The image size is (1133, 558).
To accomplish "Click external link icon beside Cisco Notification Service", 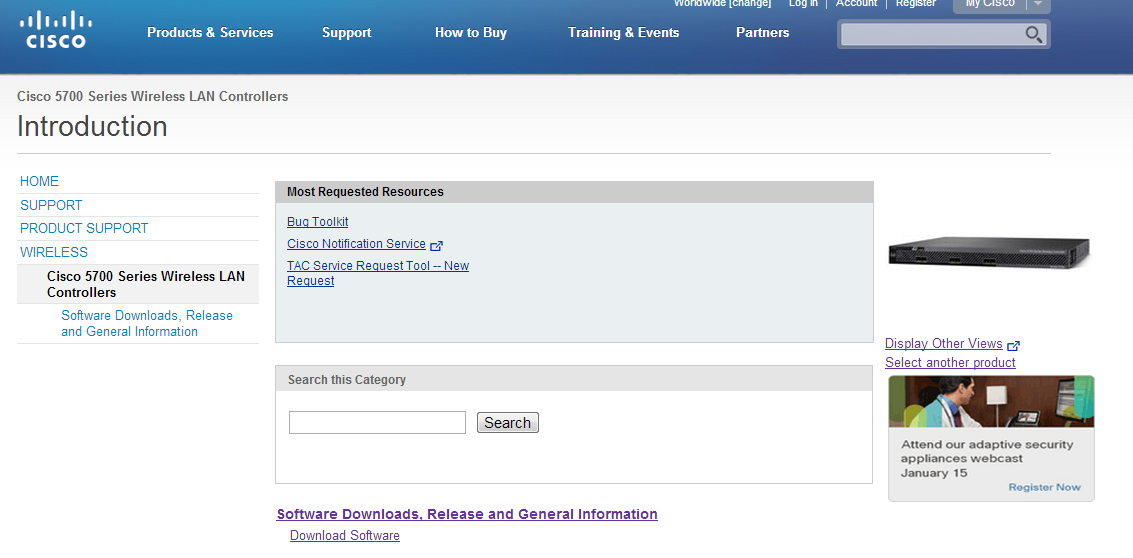I will click(x=436, y=246).
